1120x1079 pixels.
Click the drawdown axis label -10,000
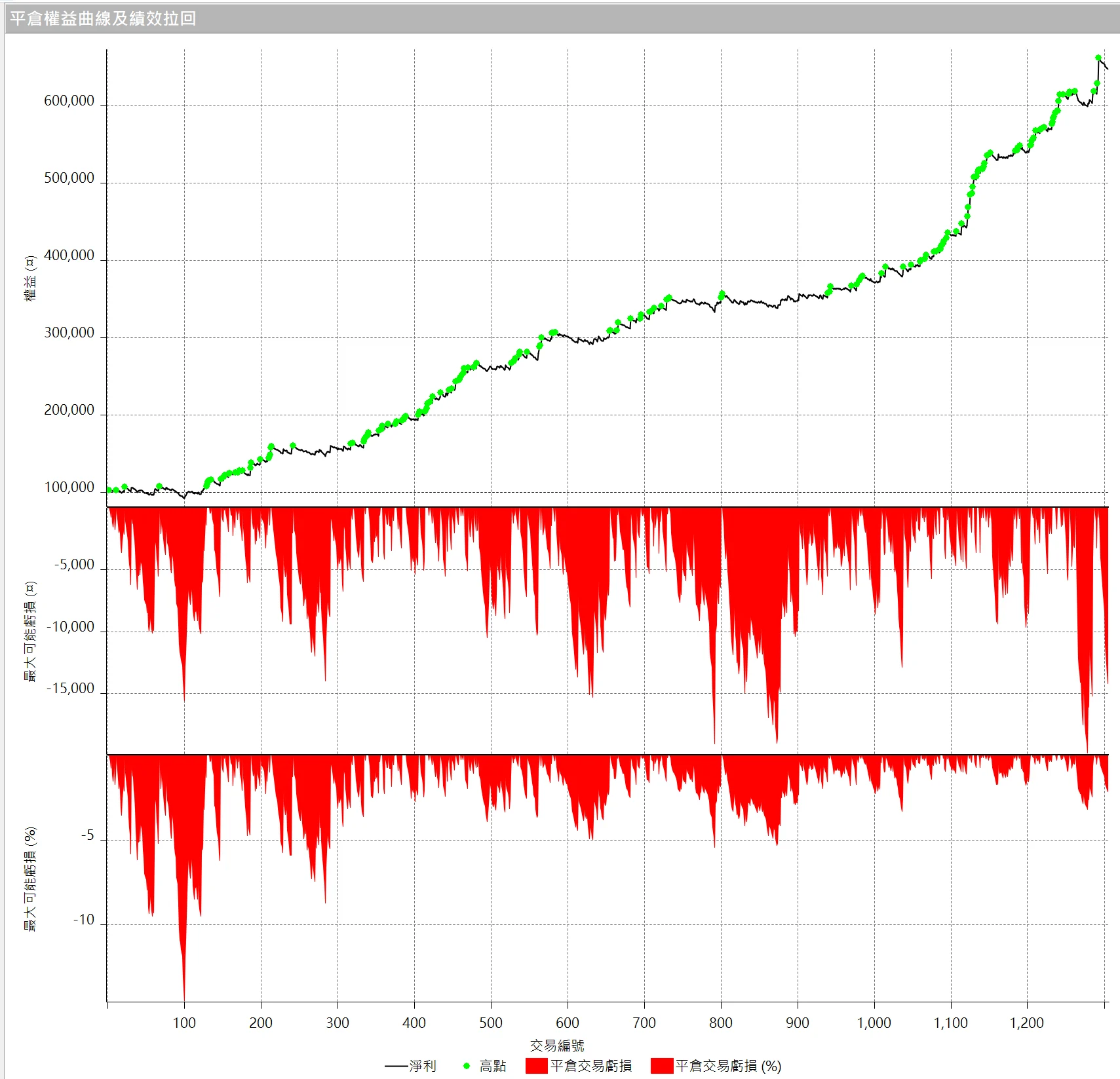coord(71,627)
